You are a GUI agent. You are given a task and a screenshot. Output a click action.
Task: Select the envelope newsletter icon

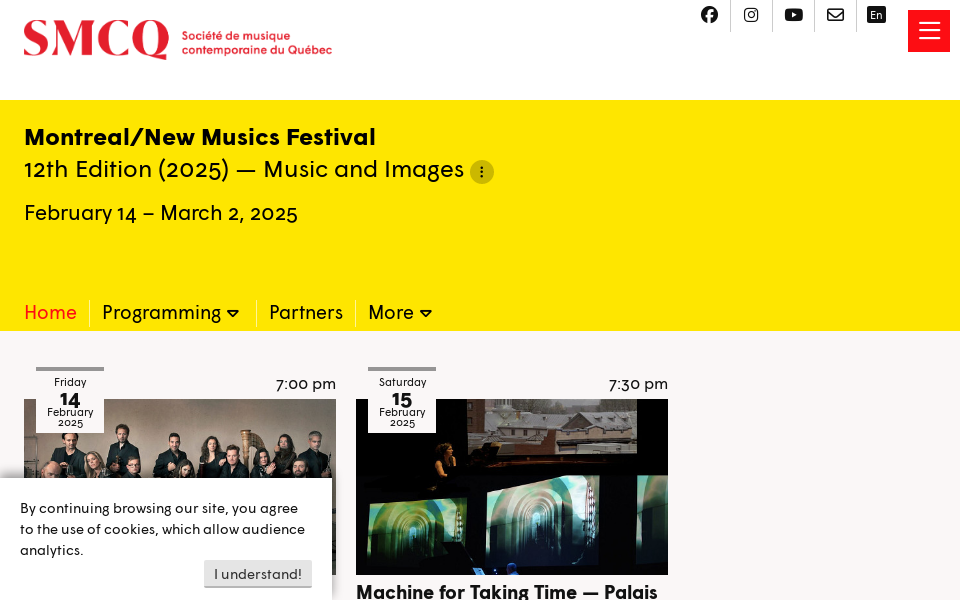(835, 14)
